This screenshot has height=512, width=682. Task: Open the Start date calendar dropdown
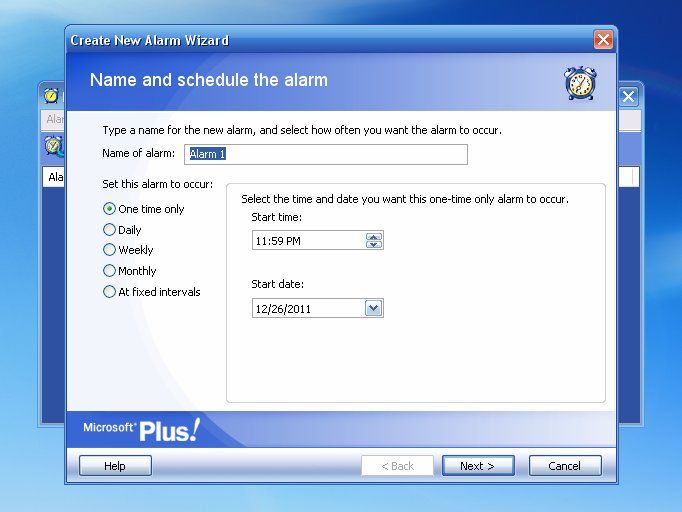[373, 308]
